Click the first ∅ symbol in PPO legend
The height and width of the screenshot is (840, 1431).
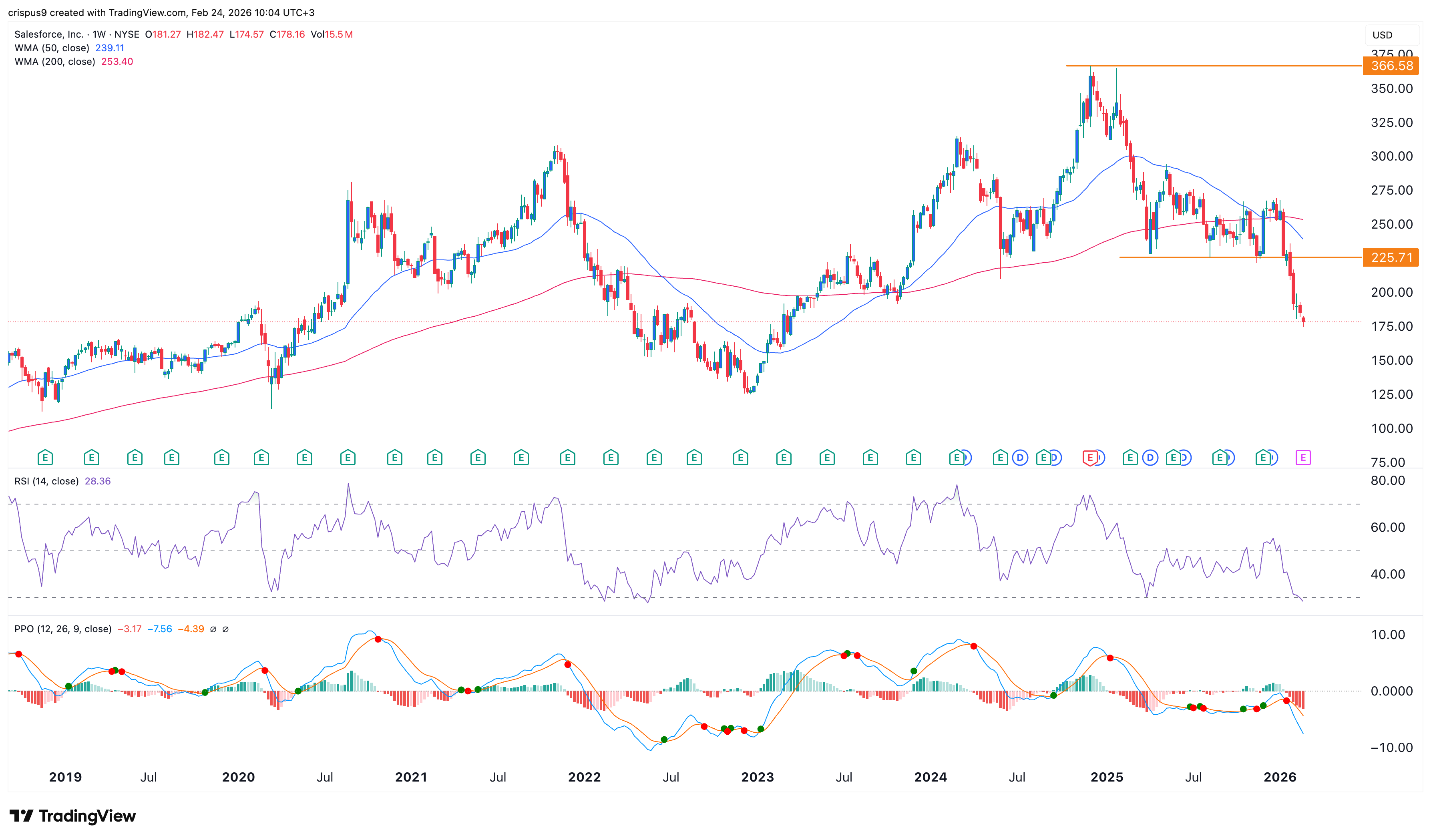(x=213, y=629)
